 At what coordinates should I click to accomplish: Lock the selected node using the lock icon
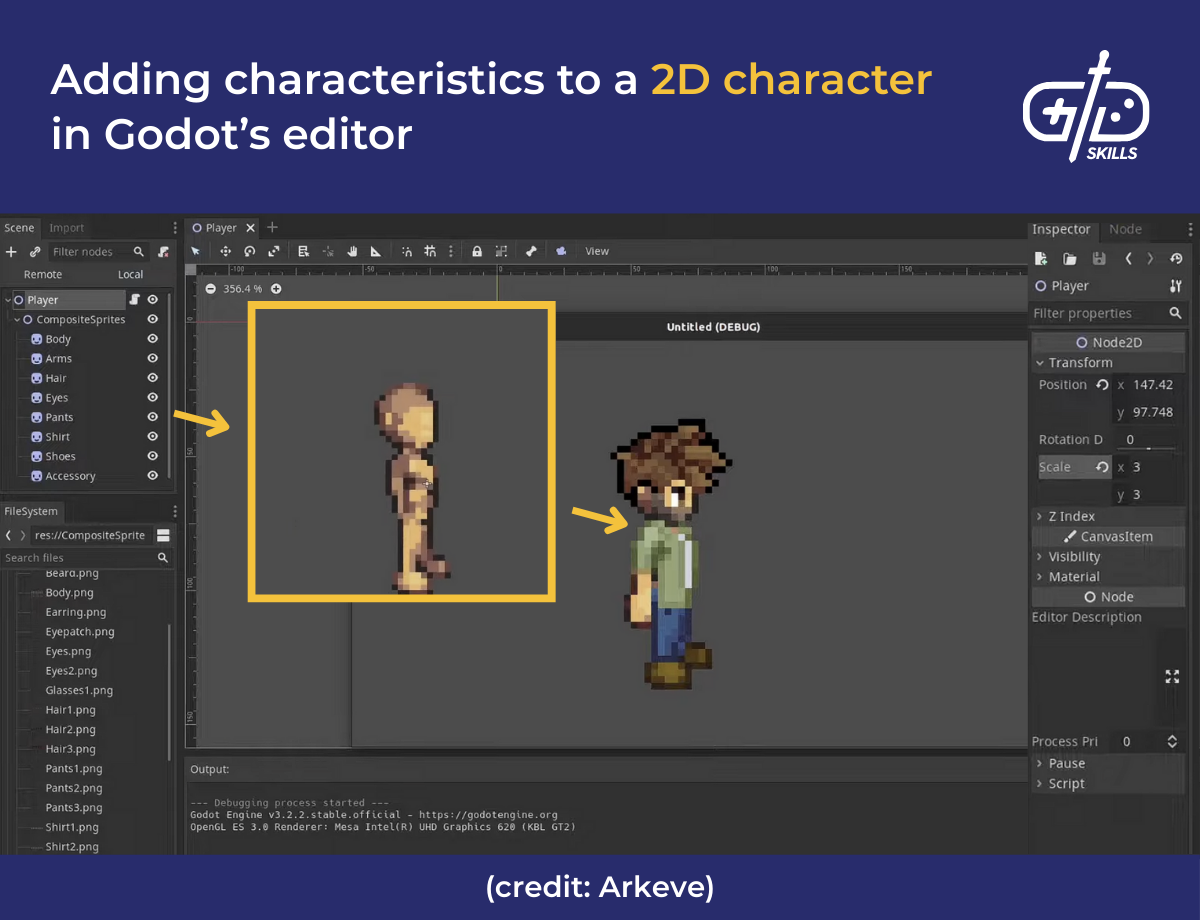coord(477,251)
